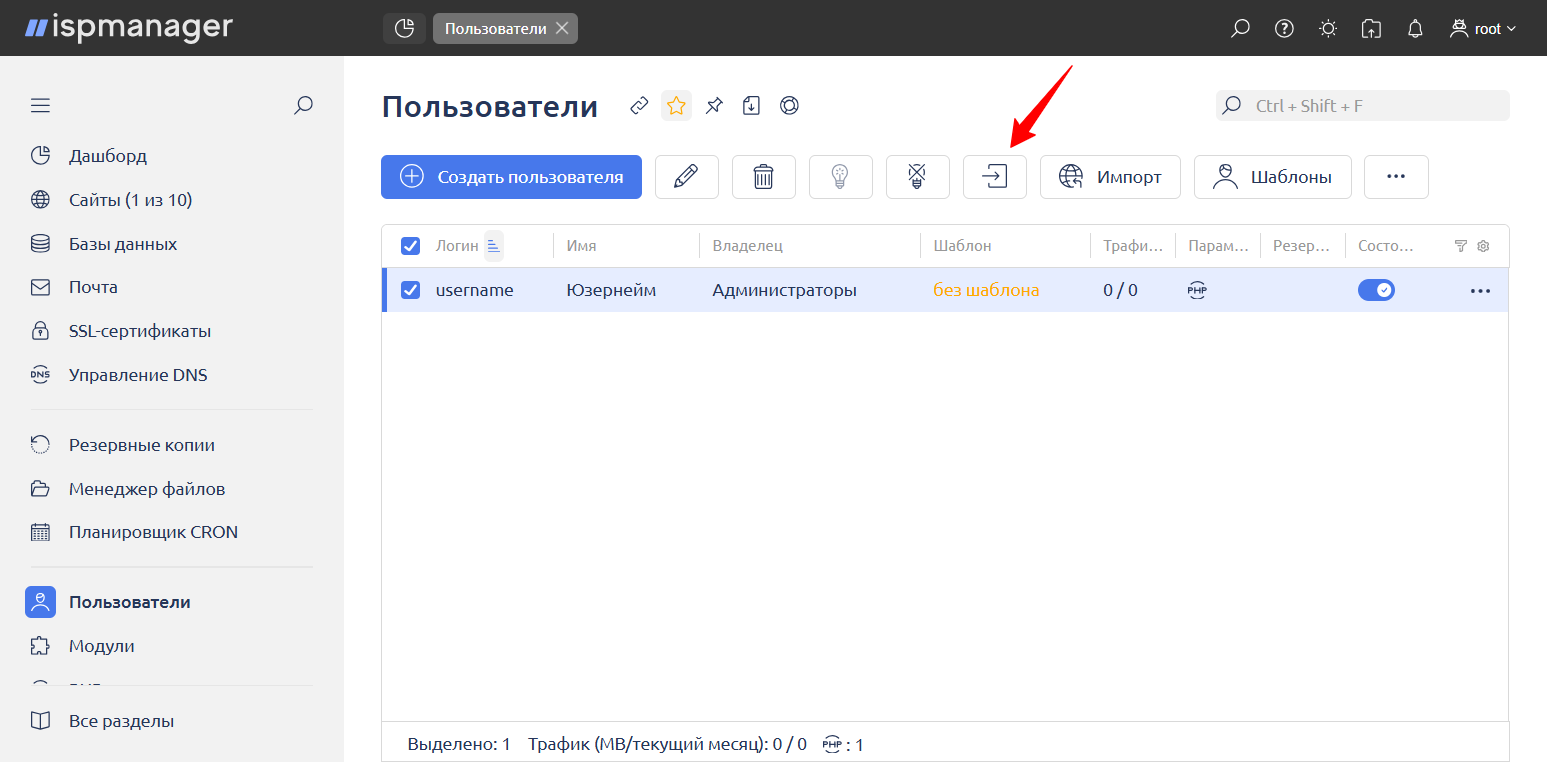Expand the toolbar more actions button

click(1396, 177)
